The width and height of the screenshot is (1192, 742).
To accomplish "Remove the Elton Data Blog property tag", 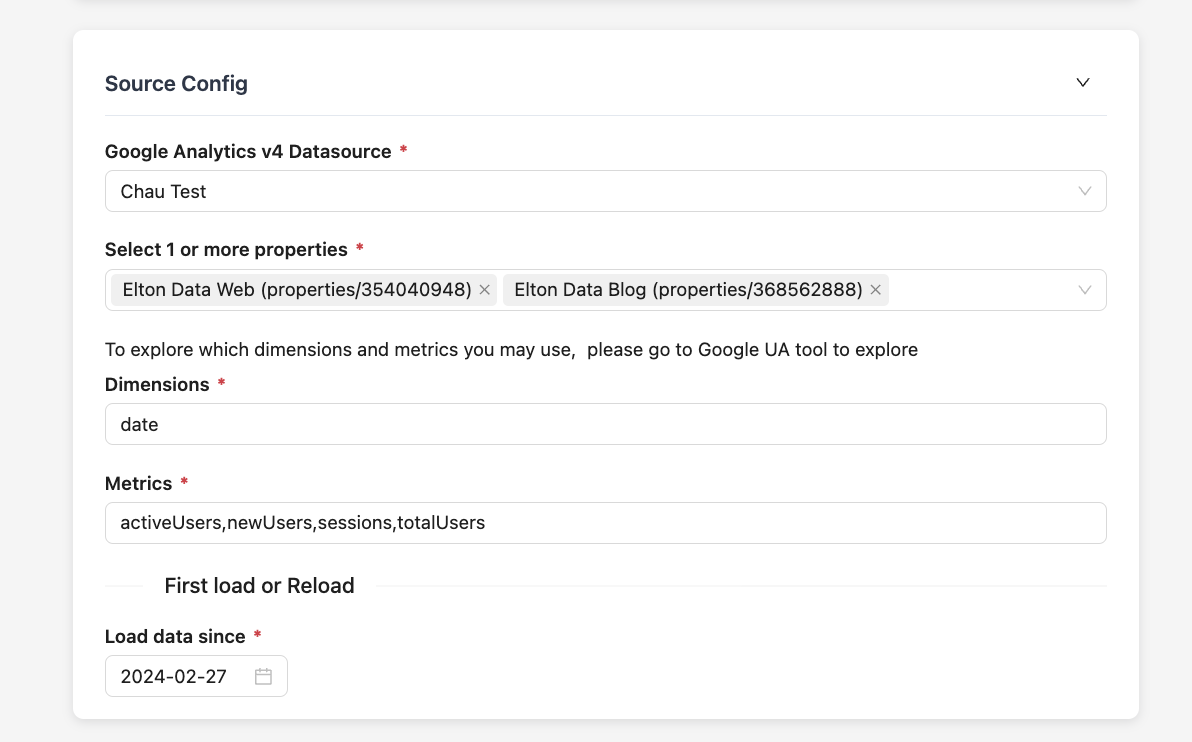I will click(x=875, y=290).
